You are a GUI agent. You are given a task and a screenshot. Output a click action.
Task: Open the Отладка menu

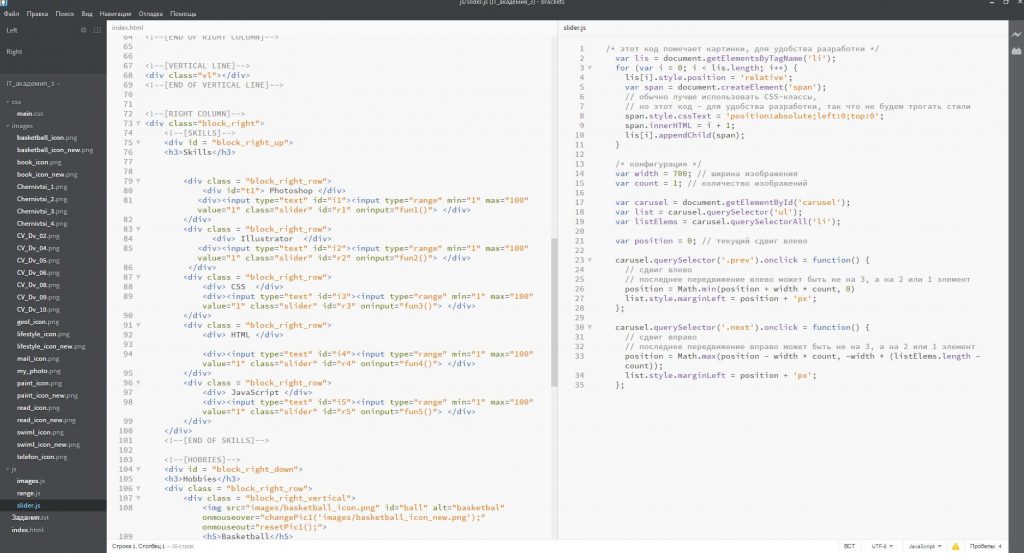pyautogui.click(x=151, y=14)
